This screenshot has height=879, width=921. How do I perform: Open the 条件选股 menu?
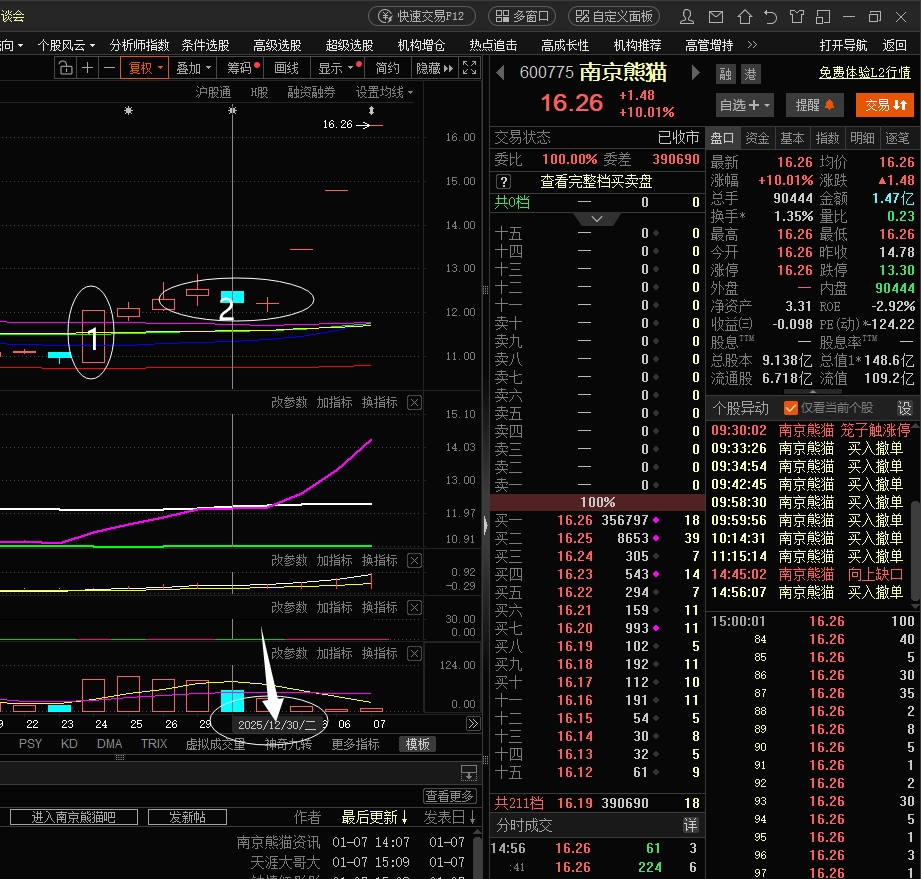205,45
